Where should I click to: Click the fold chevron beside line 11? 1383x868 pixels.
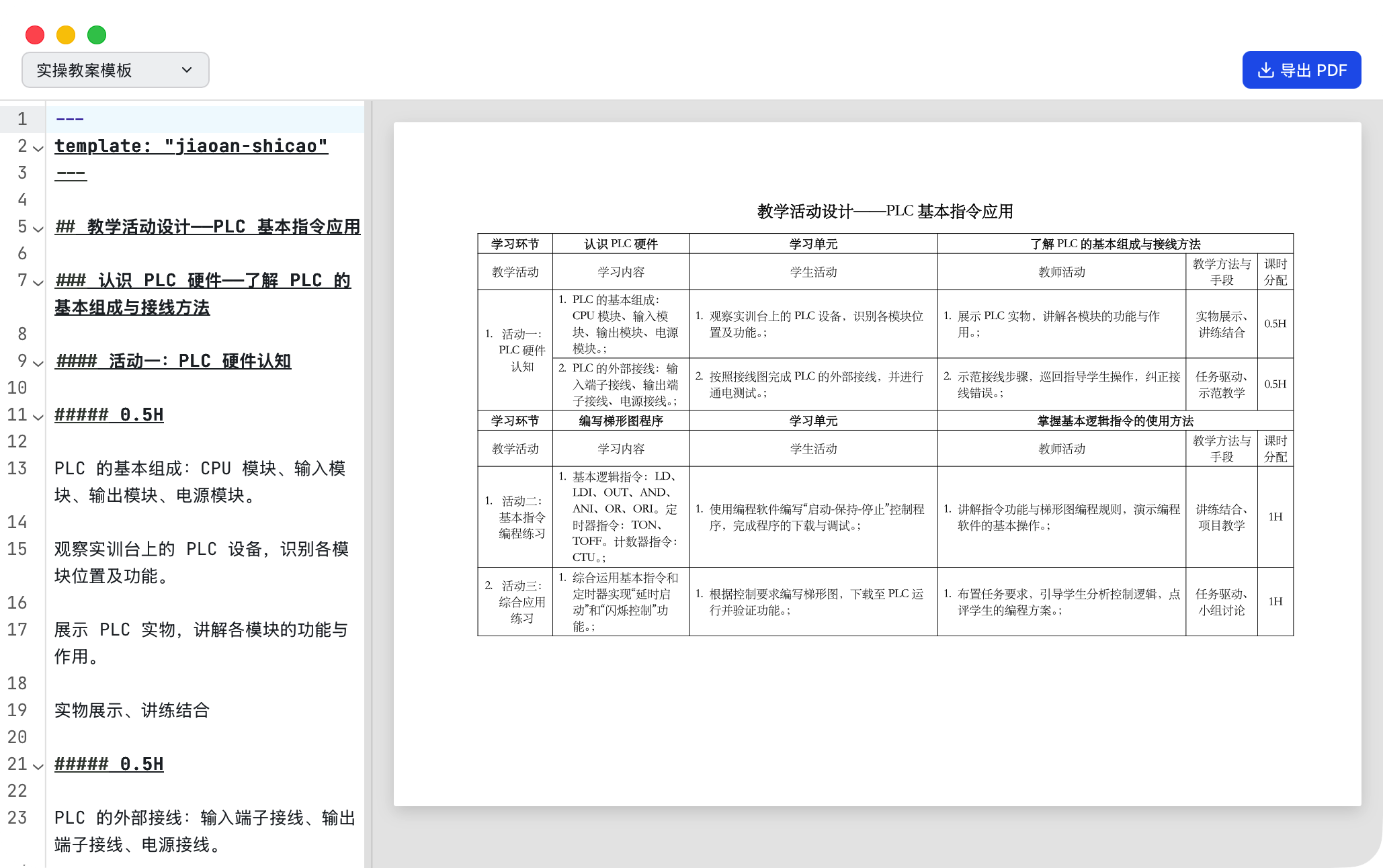[x=37, y=417]
